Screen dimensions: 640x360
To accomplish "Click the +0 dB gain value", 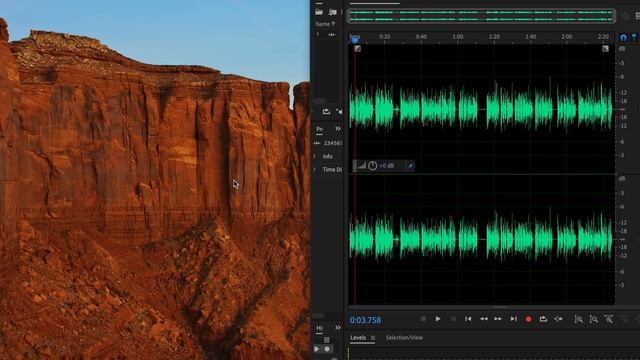I will click(x=387, y=166).
